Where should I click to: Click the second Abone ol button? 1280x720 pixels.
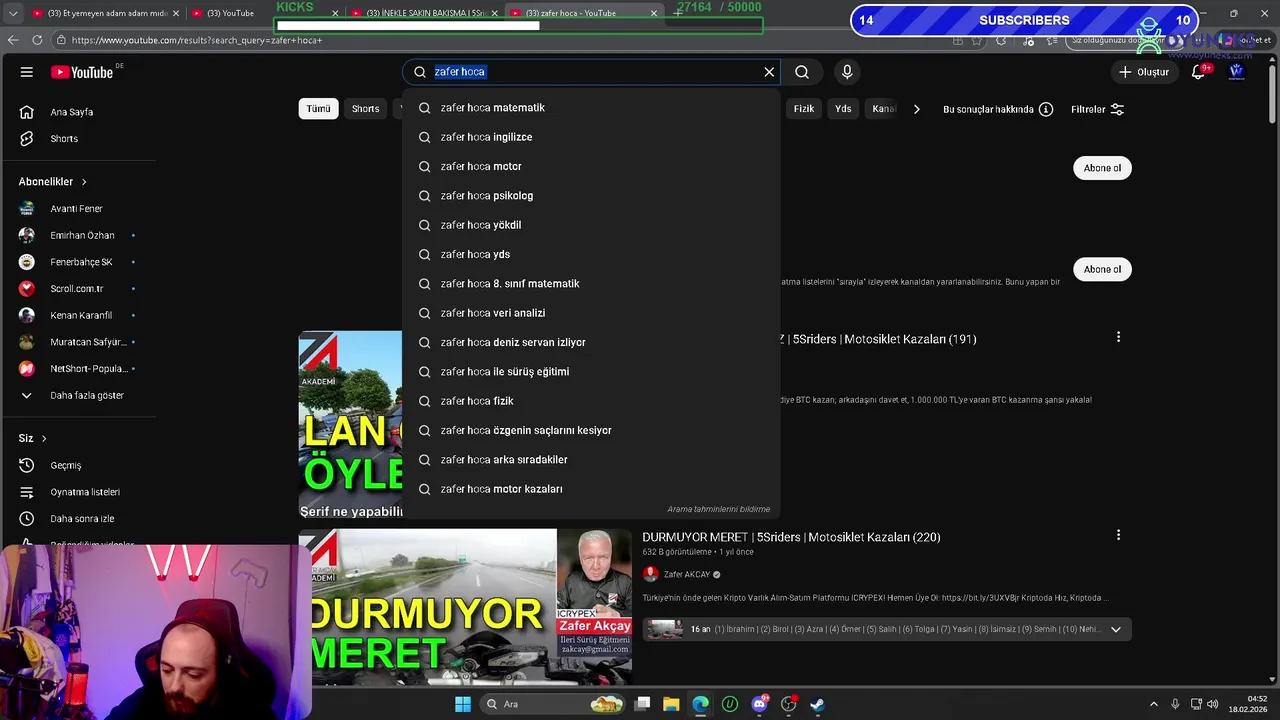[x=1102, y=269]
